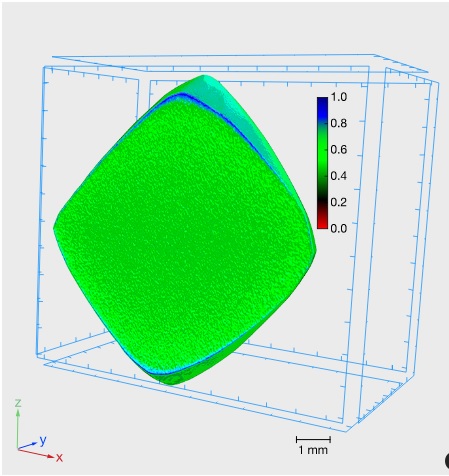Click the blue y-axis arrow of orientation triad

27,446
